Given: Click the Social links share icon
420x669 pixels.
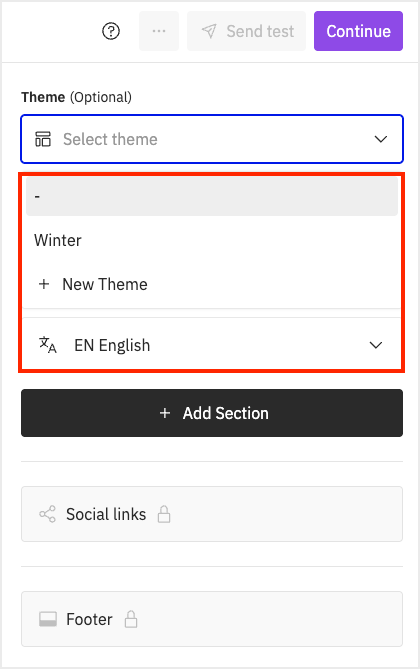Looking at the screenshot, I should point(47,514).
